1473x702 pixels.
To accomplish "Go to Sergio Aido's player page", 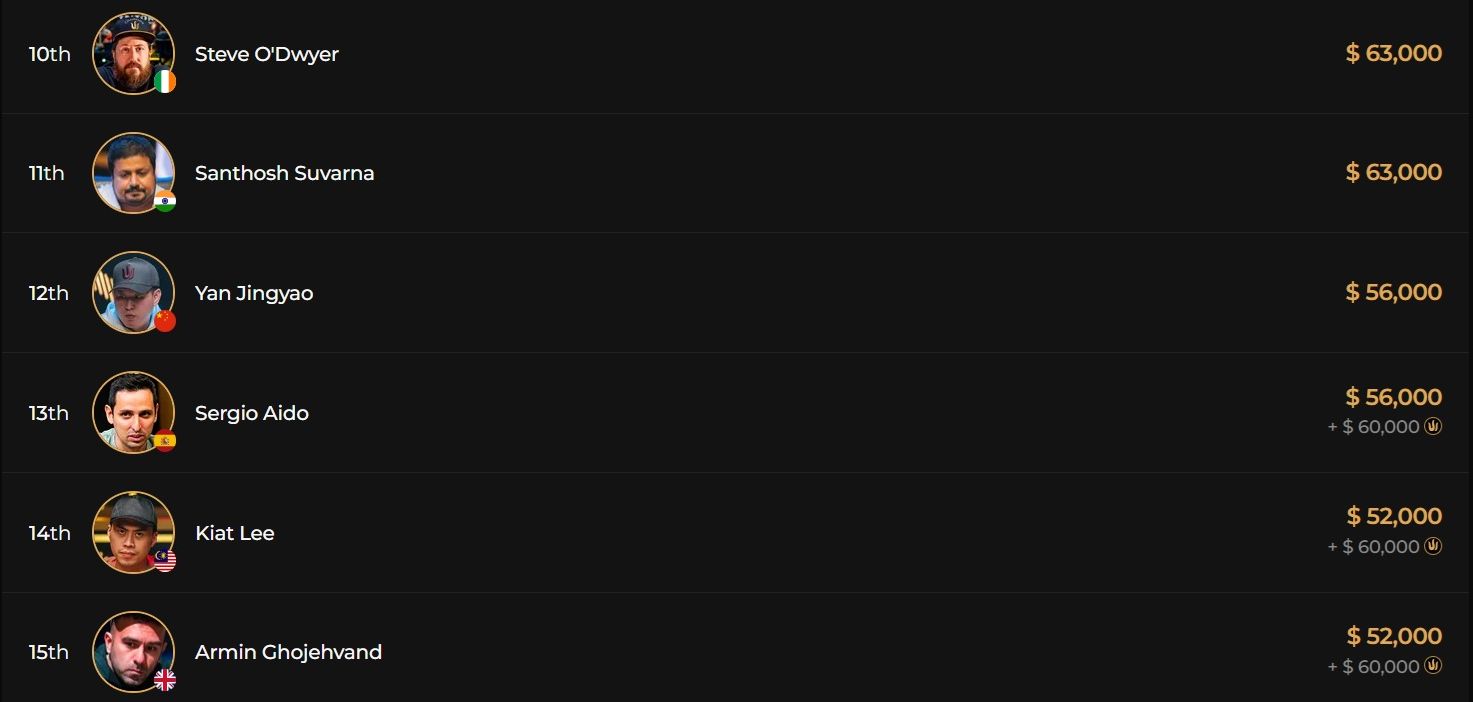I will click(252, 413).
